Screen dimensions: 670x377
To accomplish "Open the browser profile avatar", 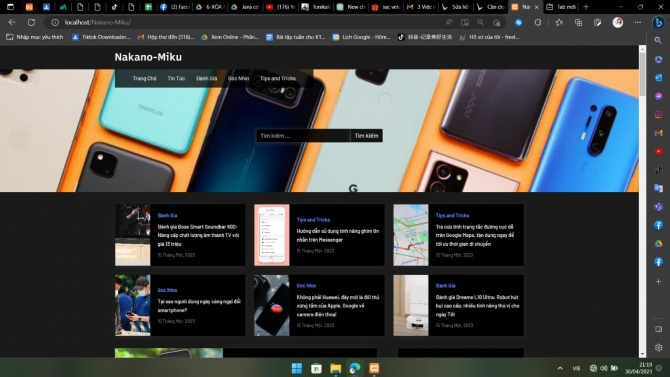I will coord(617,22).
